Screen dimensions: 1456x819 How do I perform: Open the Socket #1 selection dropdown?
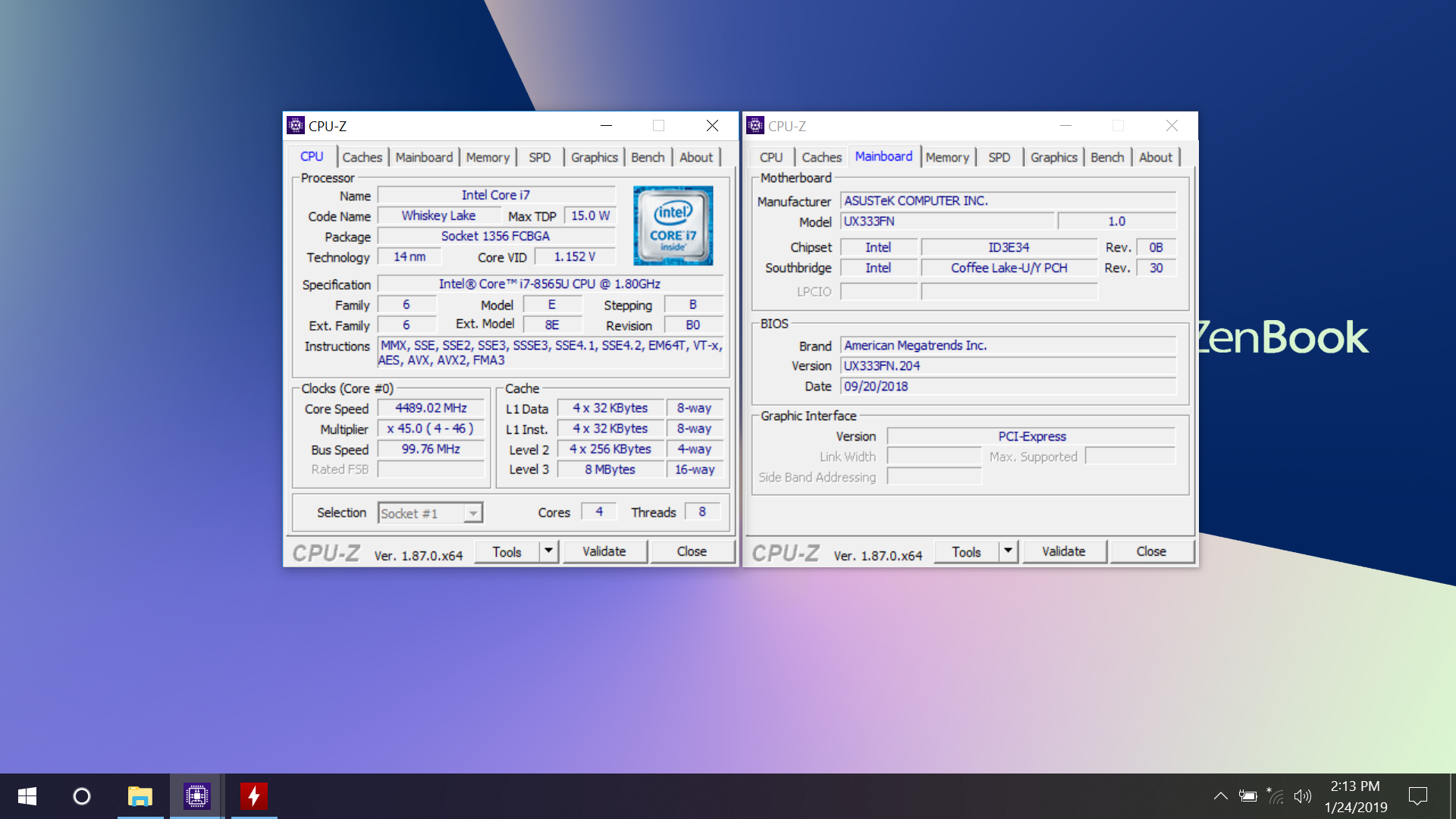pyautogui.click(x=430, y=513)
